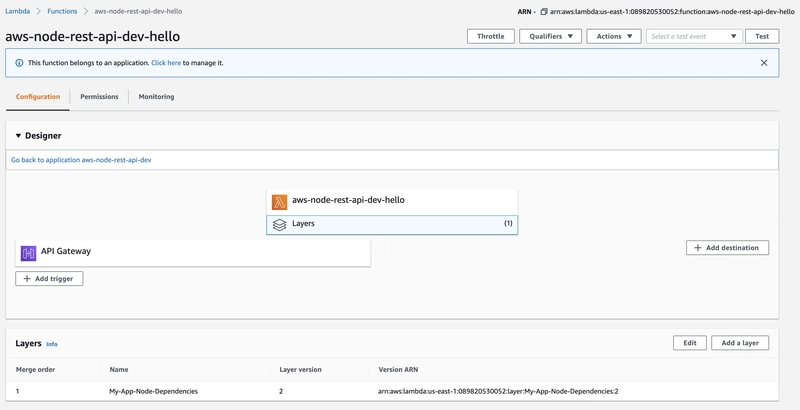Click the Add a layer button

[740, 343]
